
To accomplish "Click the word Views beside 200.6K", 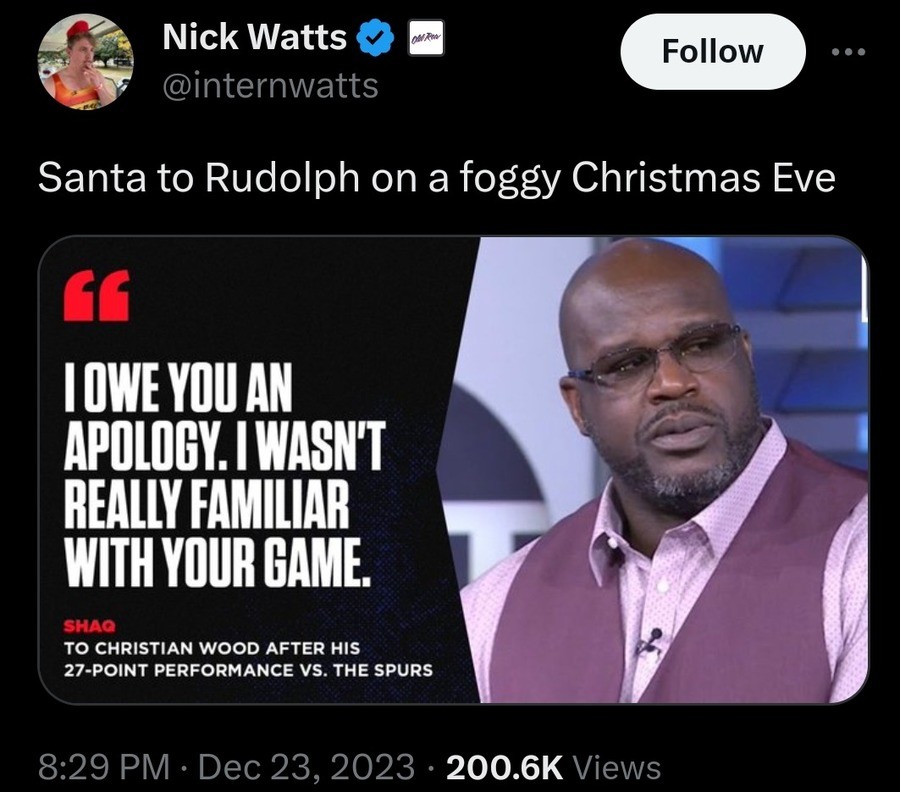I will [616, 768].
